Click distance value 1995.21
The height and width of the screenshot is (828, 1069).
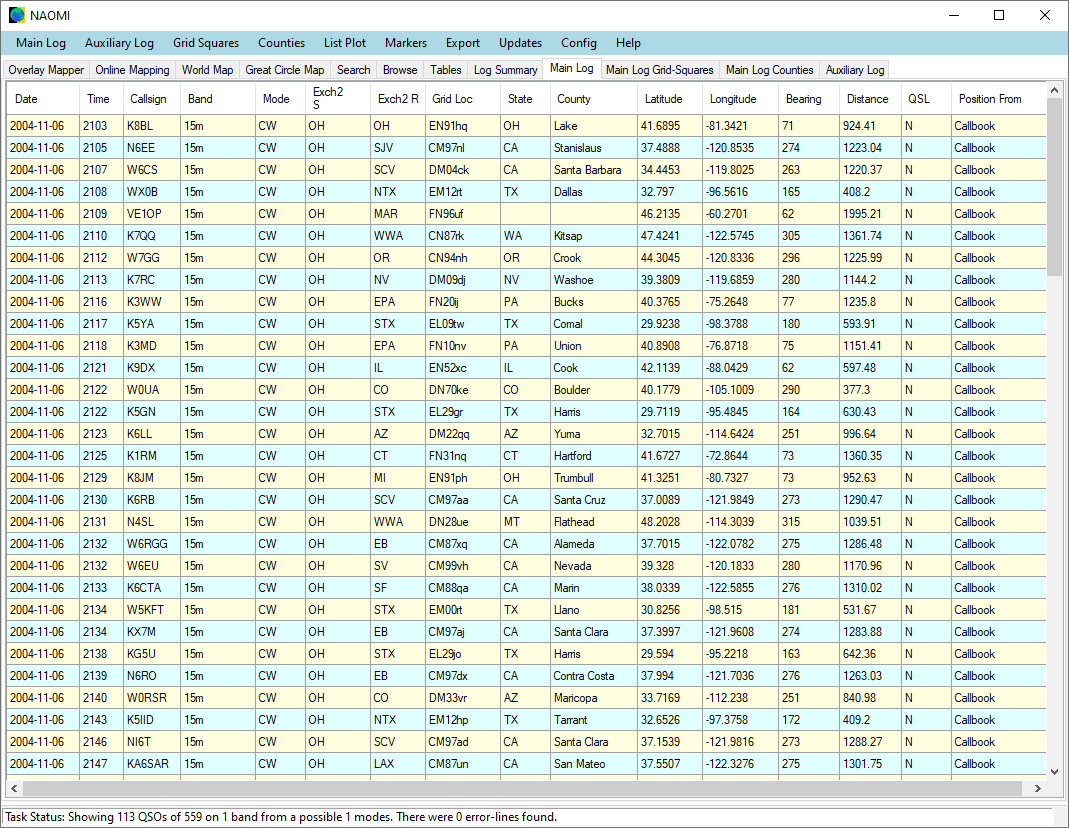tap(871, 214)
